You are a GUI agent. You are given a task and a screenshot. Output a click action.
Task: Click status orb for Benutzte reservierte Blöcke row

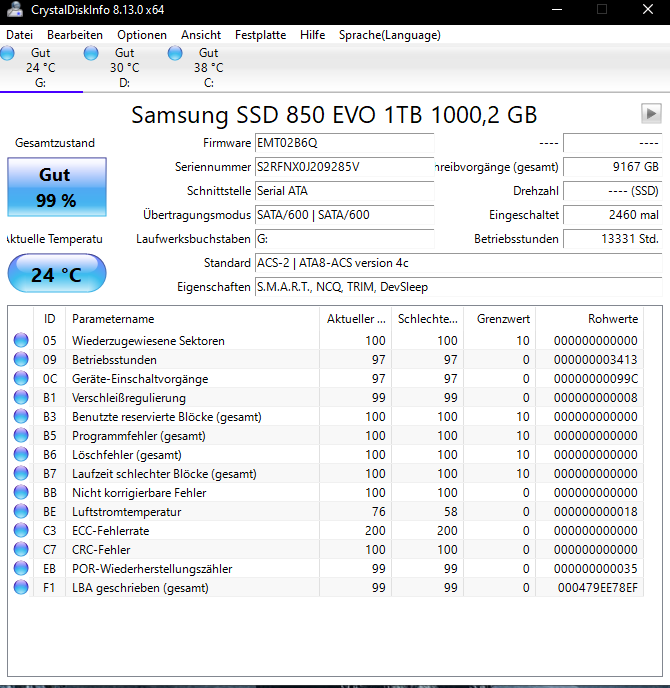coord(21,416)
